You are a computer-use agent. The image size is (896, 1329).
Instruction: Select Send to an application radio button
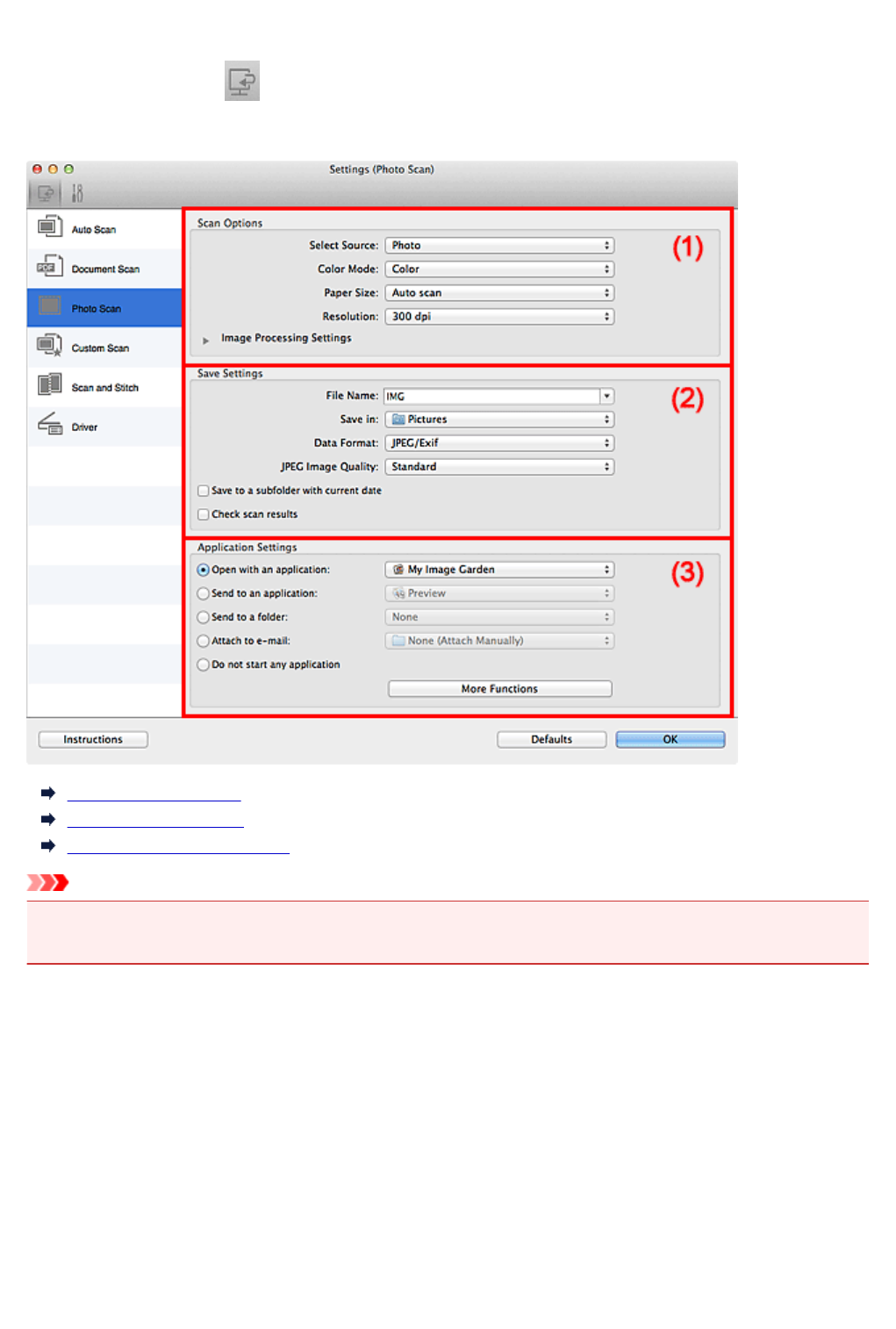tap(204, 593)
